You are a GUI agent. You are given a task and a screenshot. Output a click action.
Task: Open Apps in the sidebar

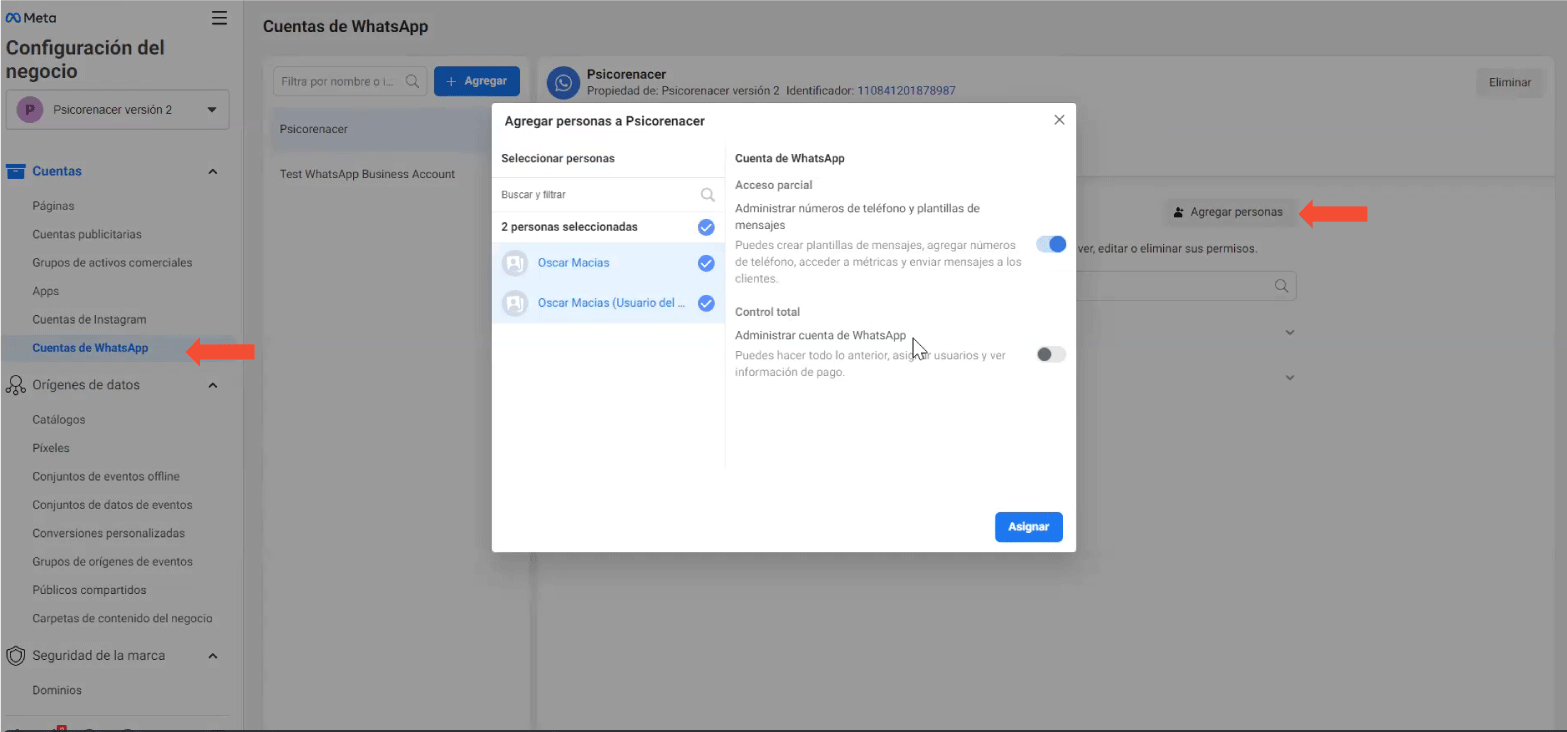pyautogui.click(x=46, y=292)
